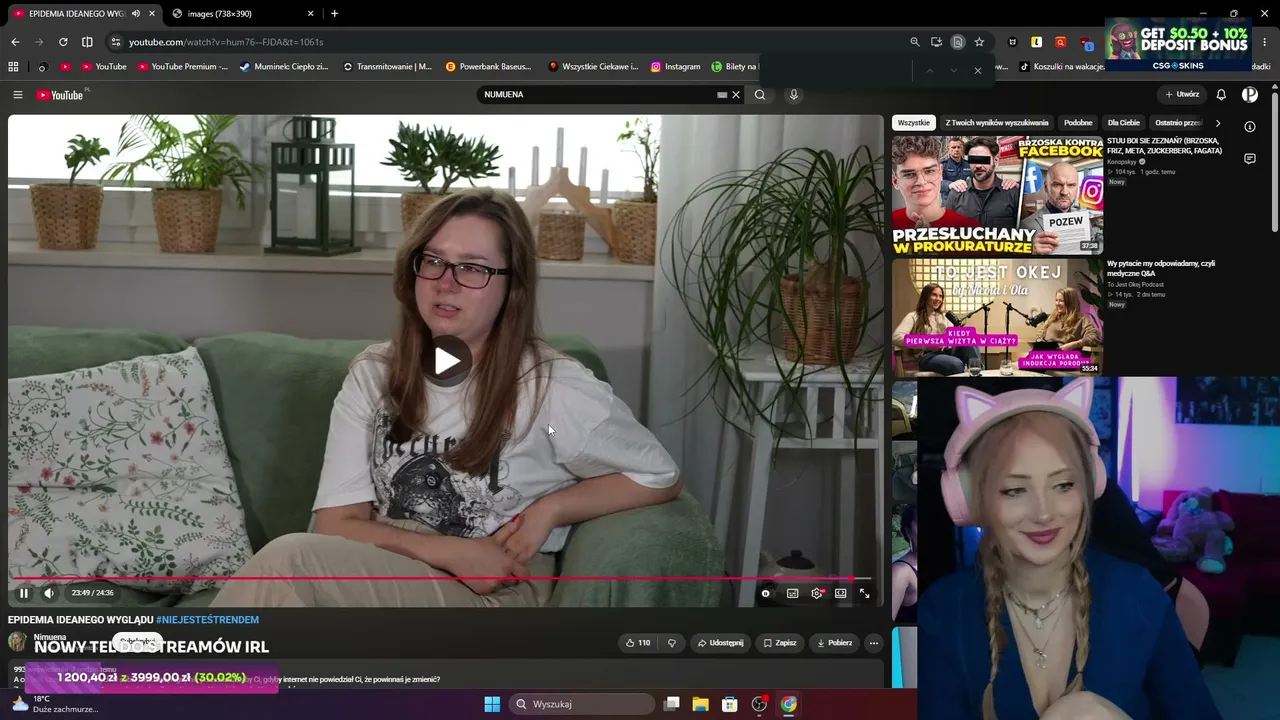Image resolution: width=1280 pixels, height=720 pixels.
Task: Open the Powerbank Baseus bookmark
Action: (488, 67)
